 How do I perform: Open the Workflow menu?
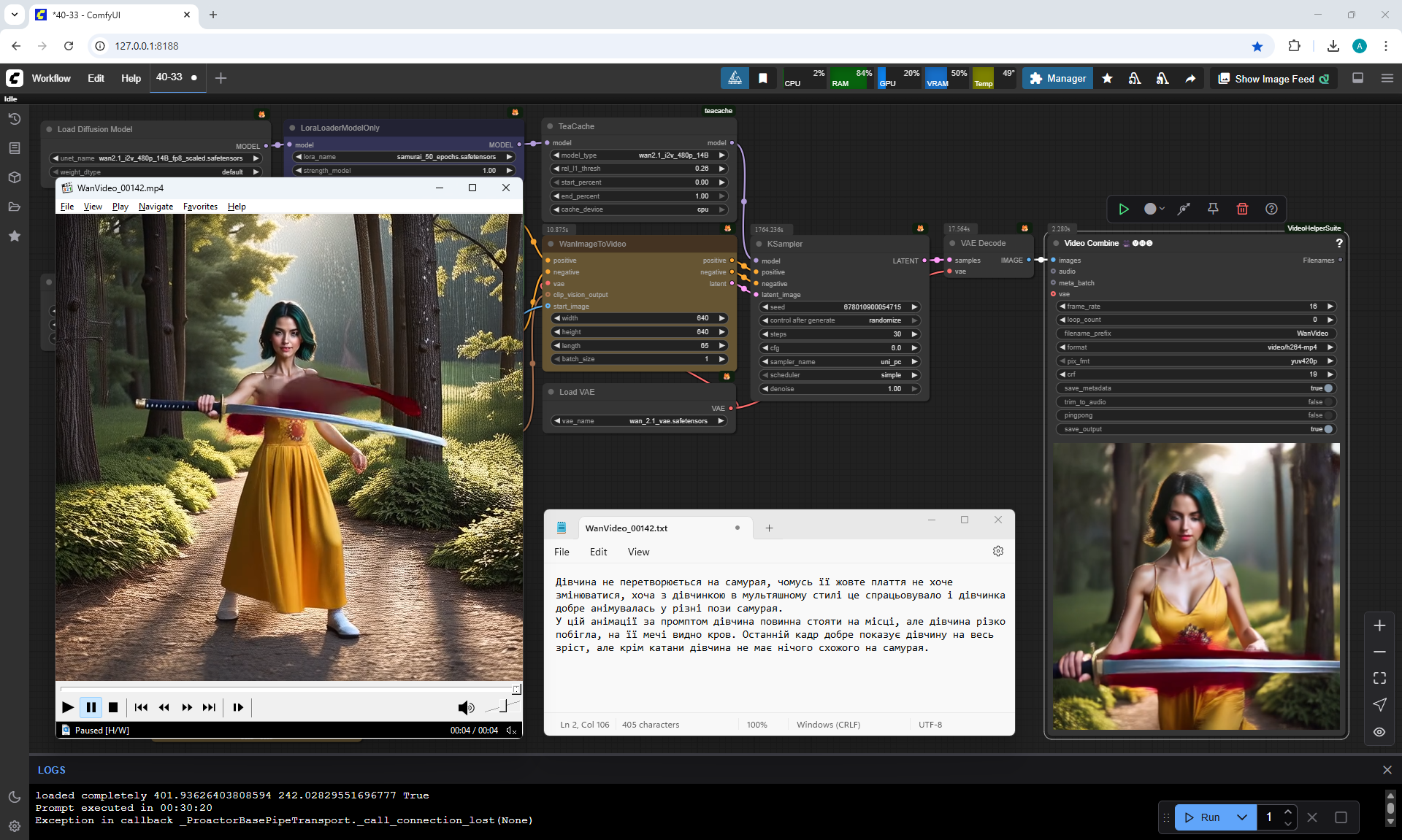(x=51, y=78)
